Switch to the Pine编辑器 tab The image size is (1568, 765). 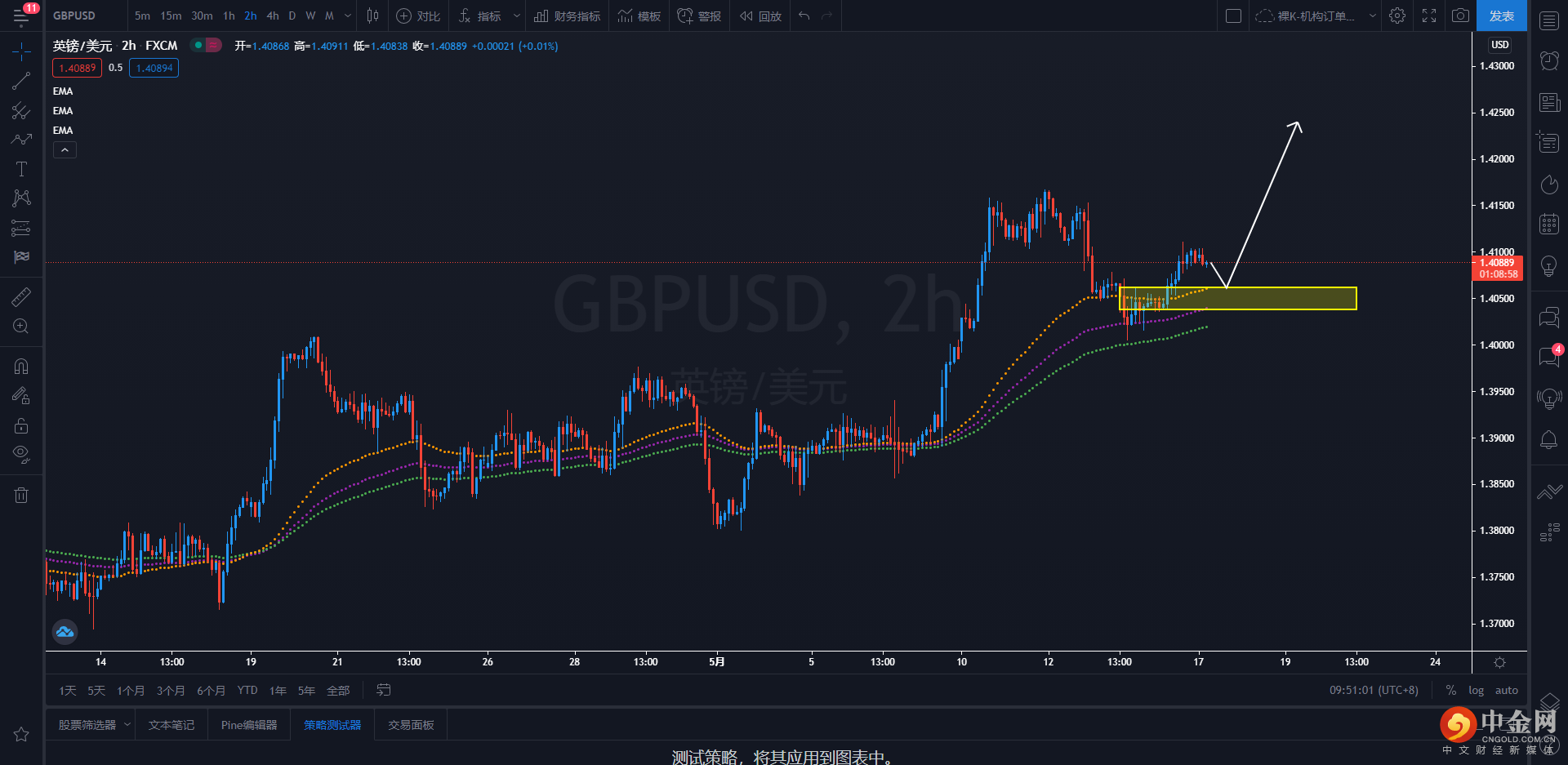[249, 725]
